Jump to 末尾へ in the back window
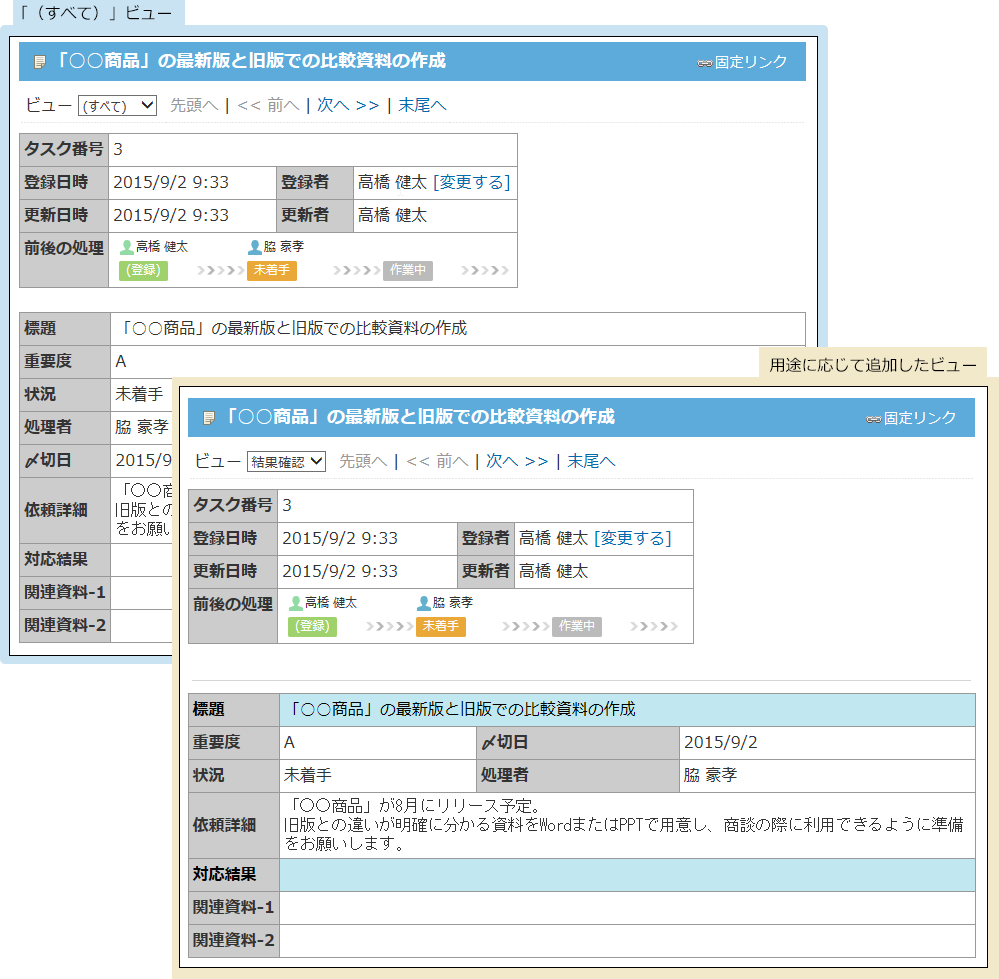 (422, 105)
